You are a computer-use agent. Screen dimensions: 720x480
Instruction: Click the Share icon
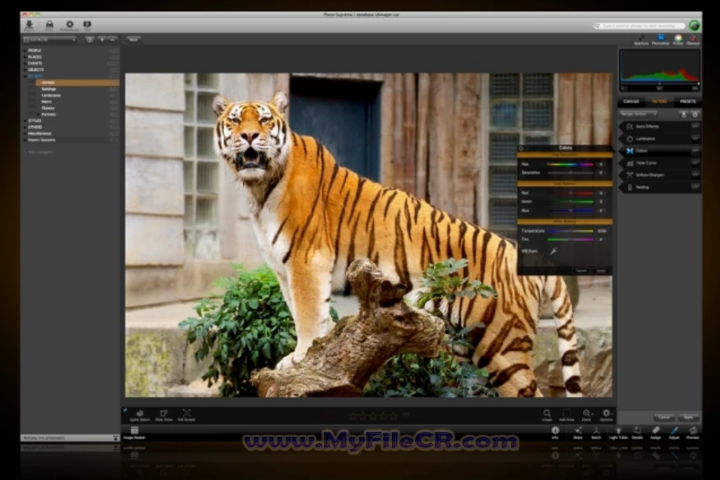pyautogui.click(x=578, y=430)
